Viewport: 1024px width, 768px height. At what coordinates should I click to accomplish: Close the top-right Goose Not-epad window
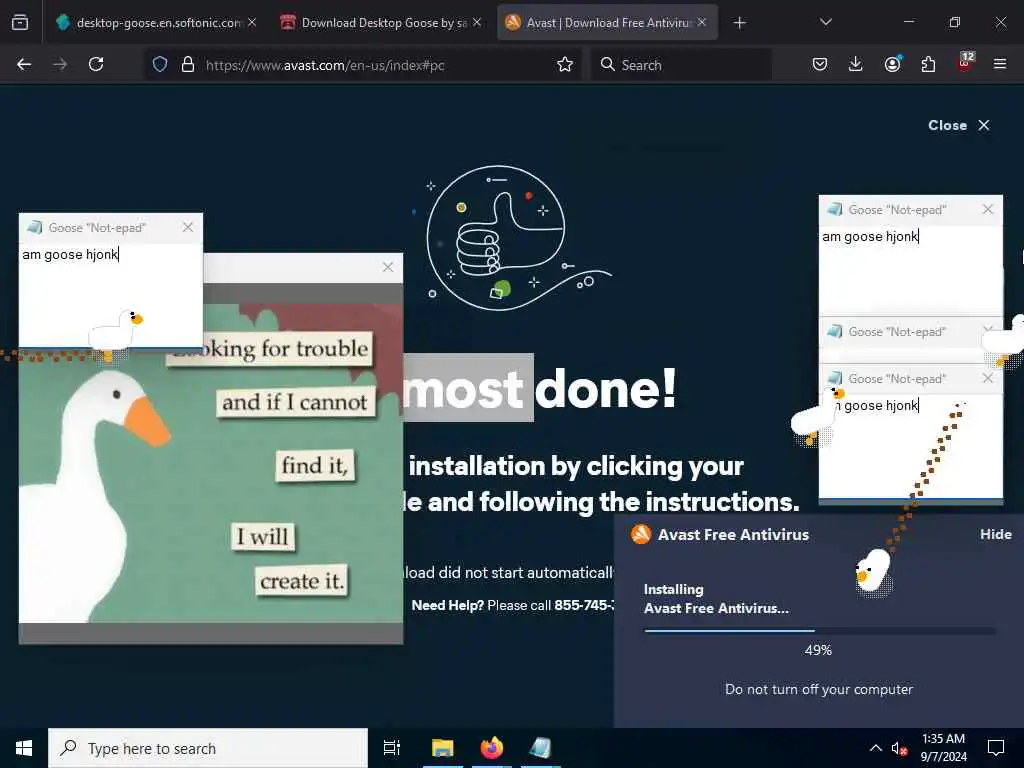point(988,209)
